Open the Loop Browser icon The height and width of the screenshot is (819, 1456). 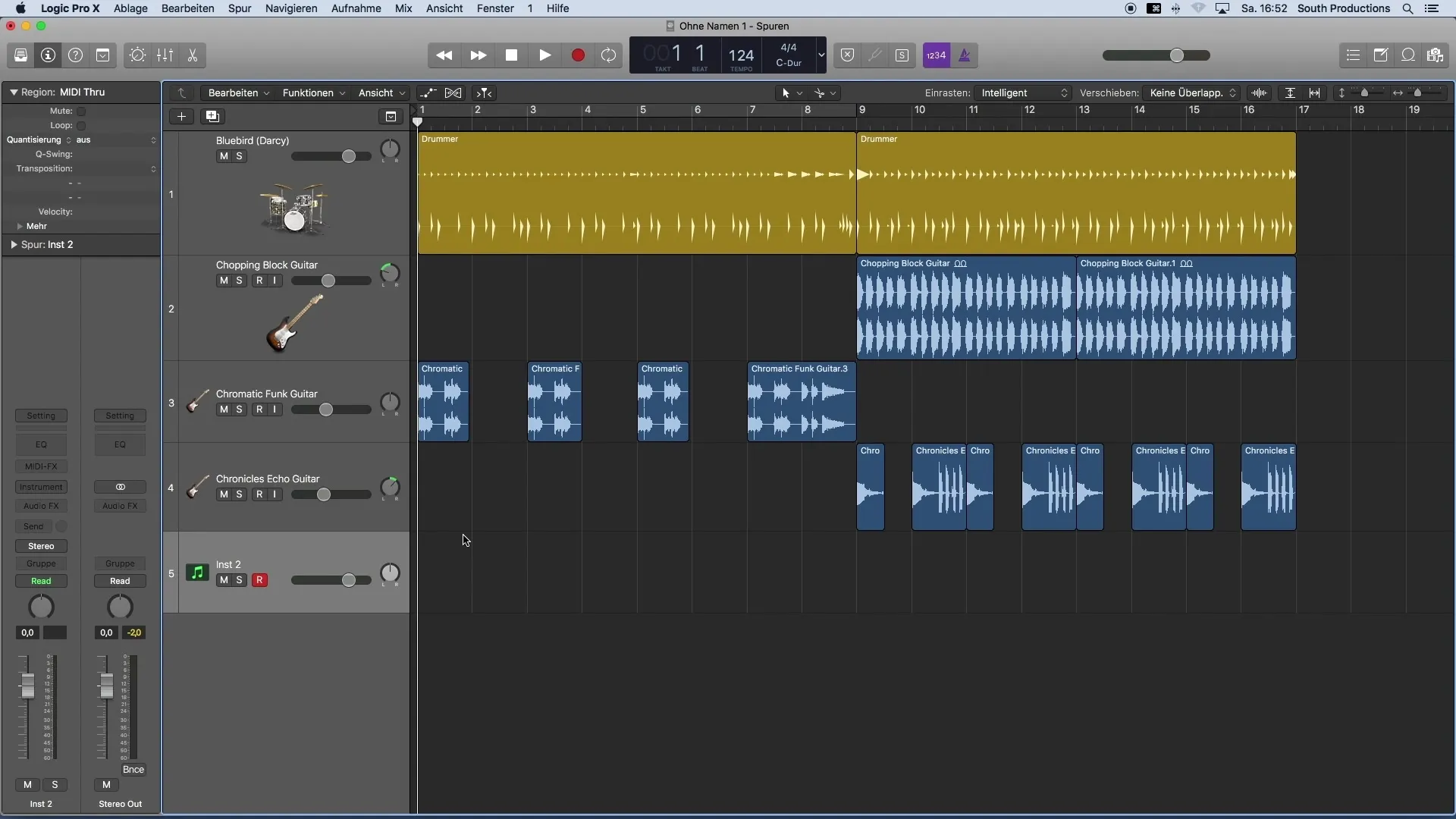coord(1408,55)
